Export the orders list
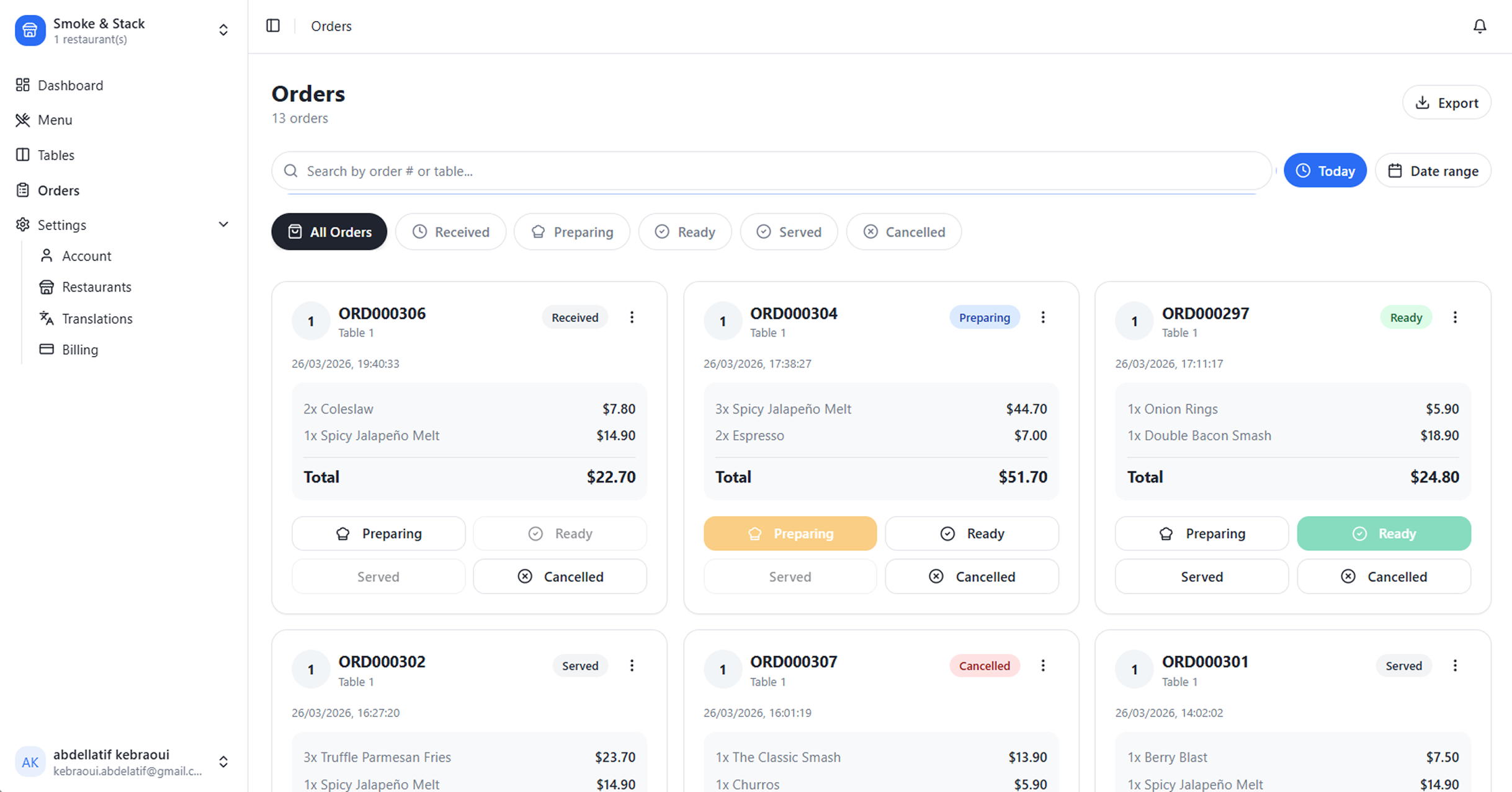Viewport: 1512px width, 792px height. (x=1446, y=103)
